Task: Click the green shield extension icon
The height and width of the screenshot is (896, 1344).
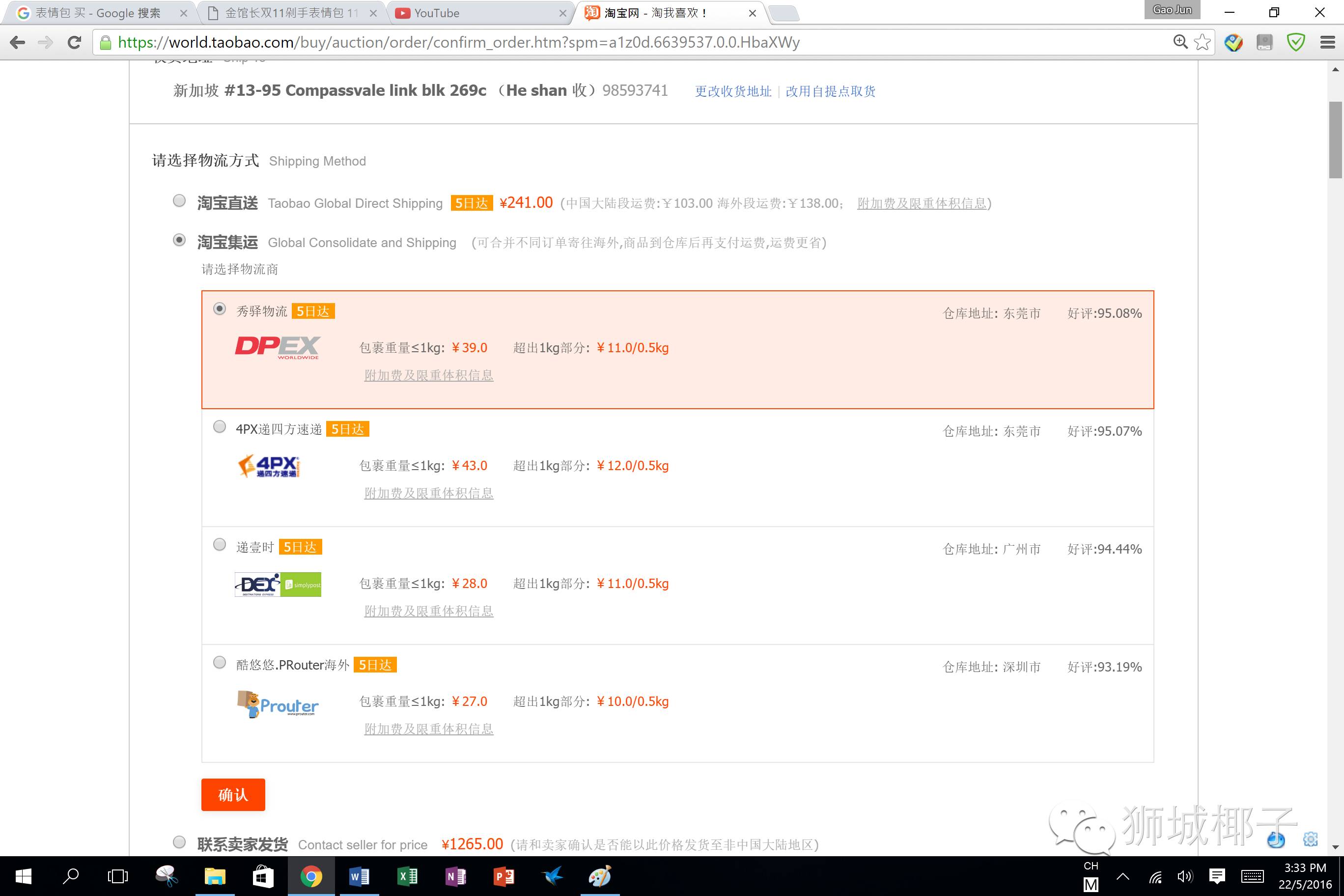Action: point(1295,42)
